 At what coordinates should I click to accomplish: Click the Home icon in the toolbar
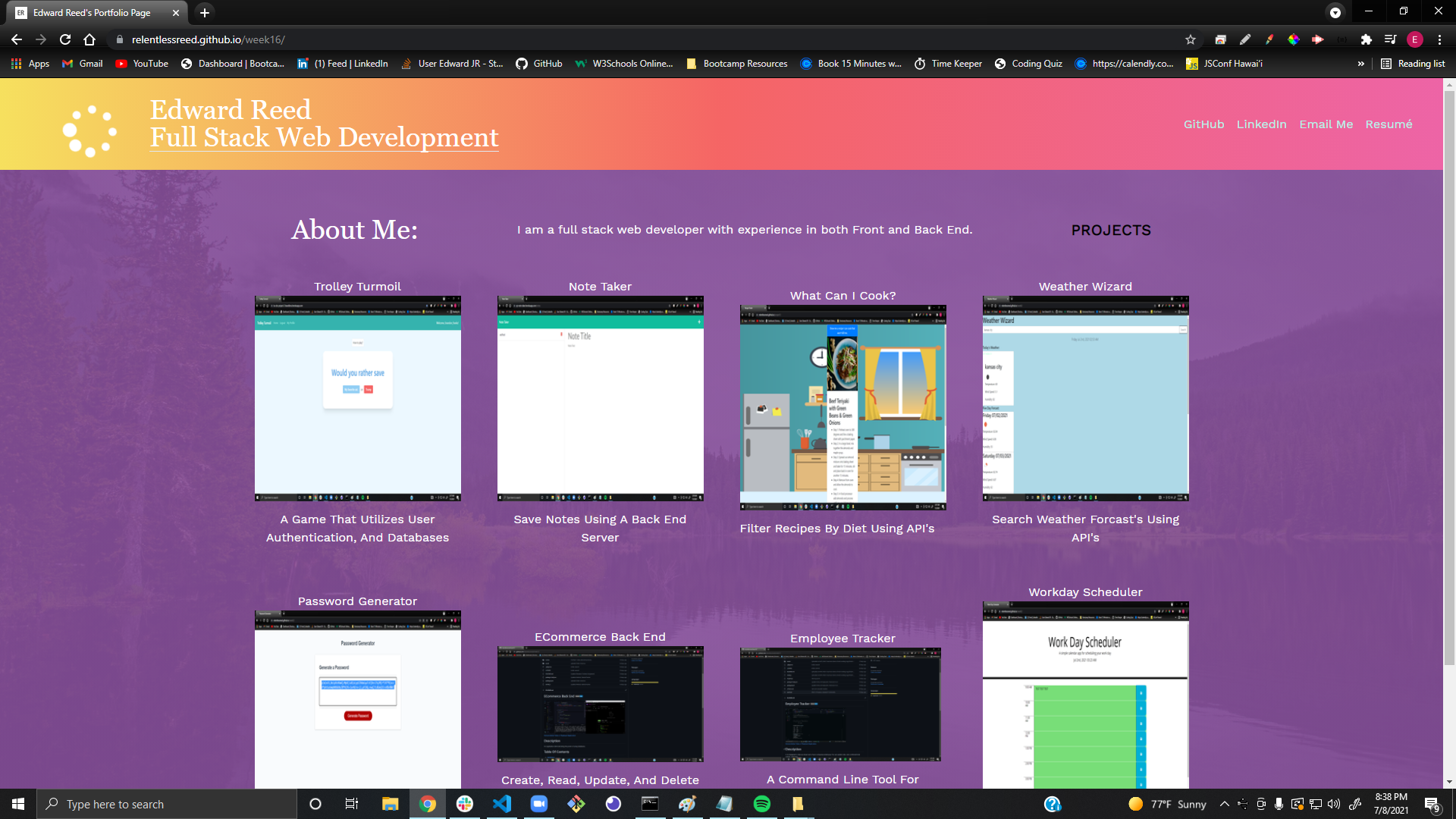click(x=89, y=39)
